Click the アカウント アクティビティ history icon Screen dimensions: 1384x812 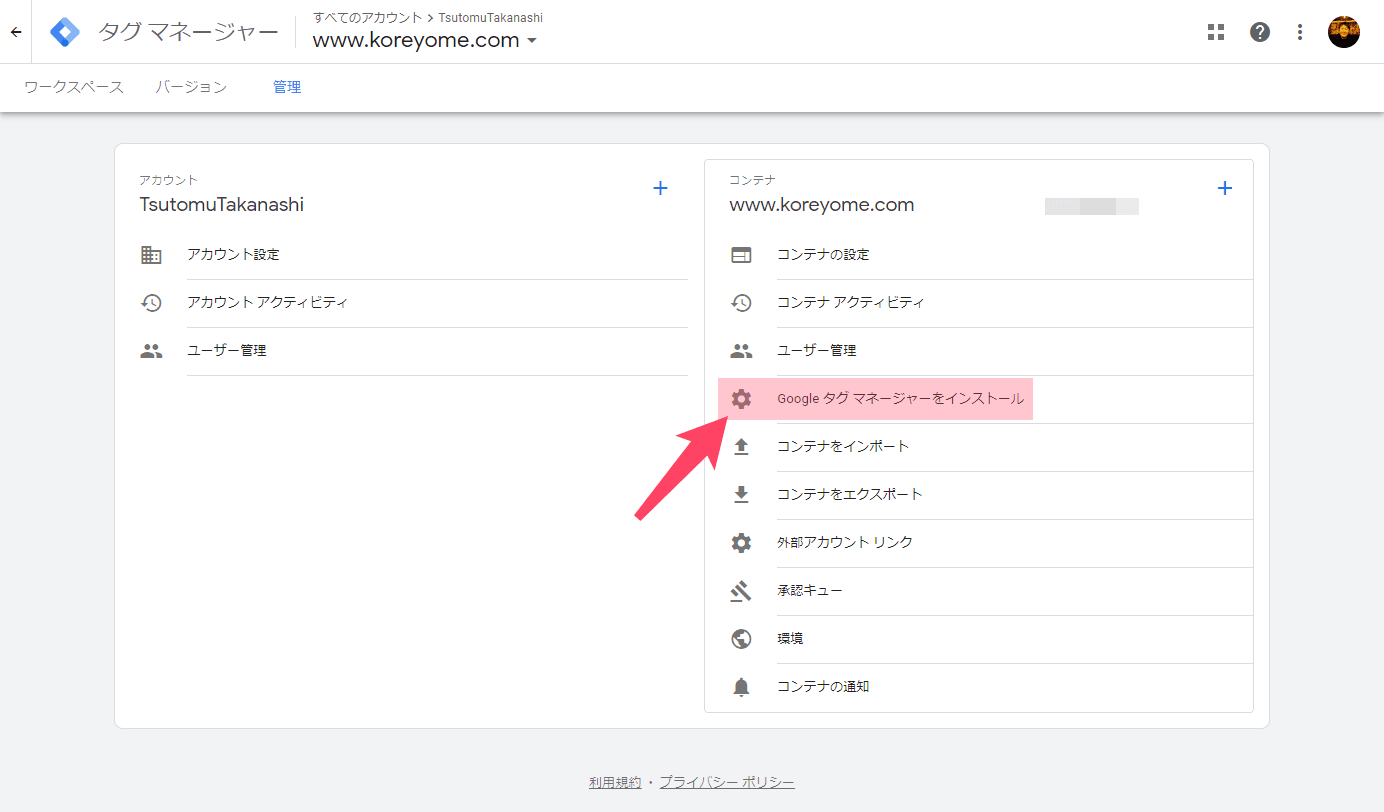pos(151,303)
